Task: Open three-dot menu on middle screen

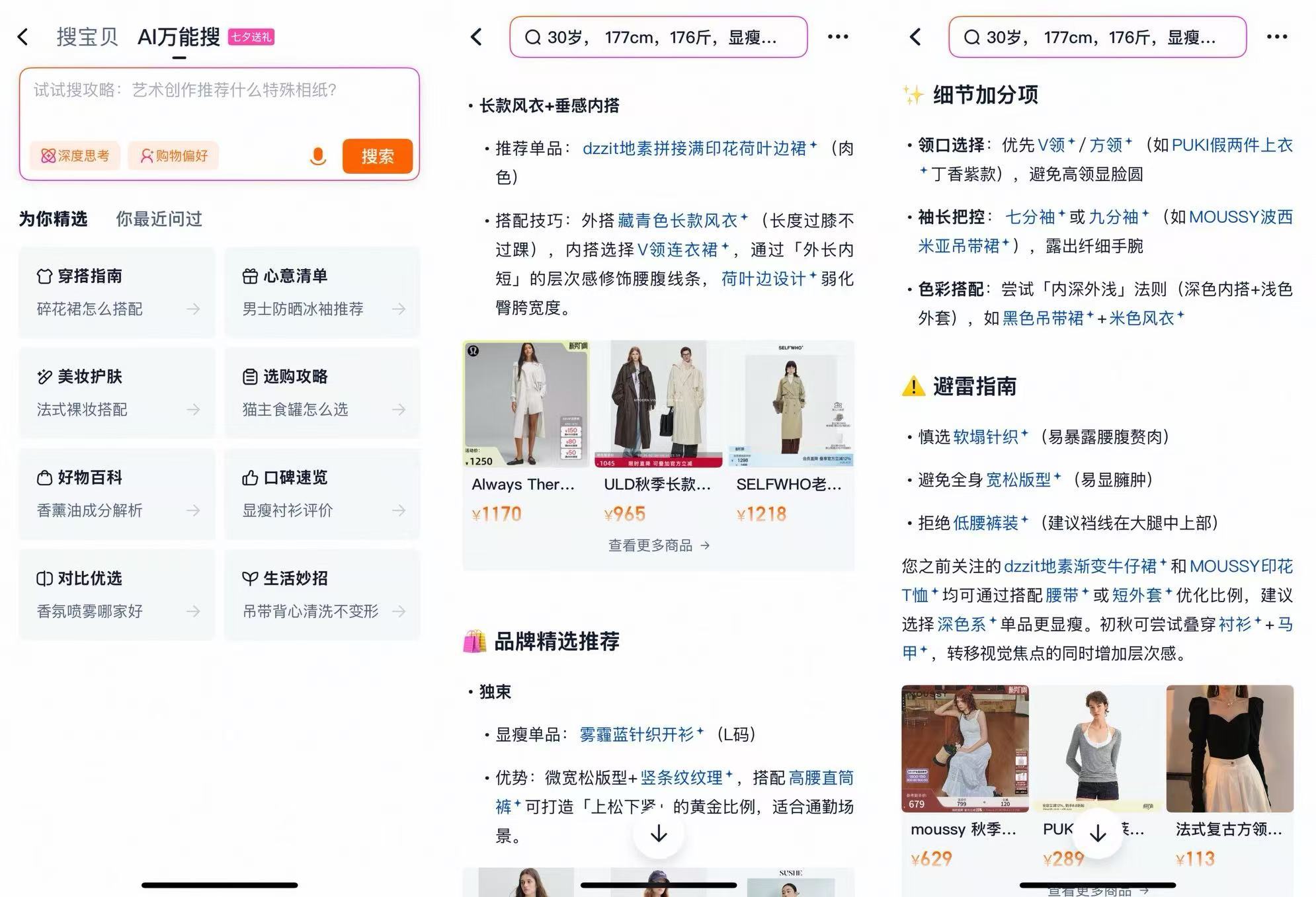Action: [838, 37]
